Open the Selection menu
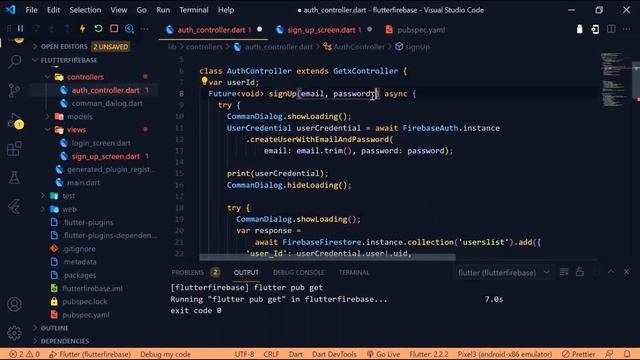This screenshot has height=360, width=640. [x=85, y=10]
